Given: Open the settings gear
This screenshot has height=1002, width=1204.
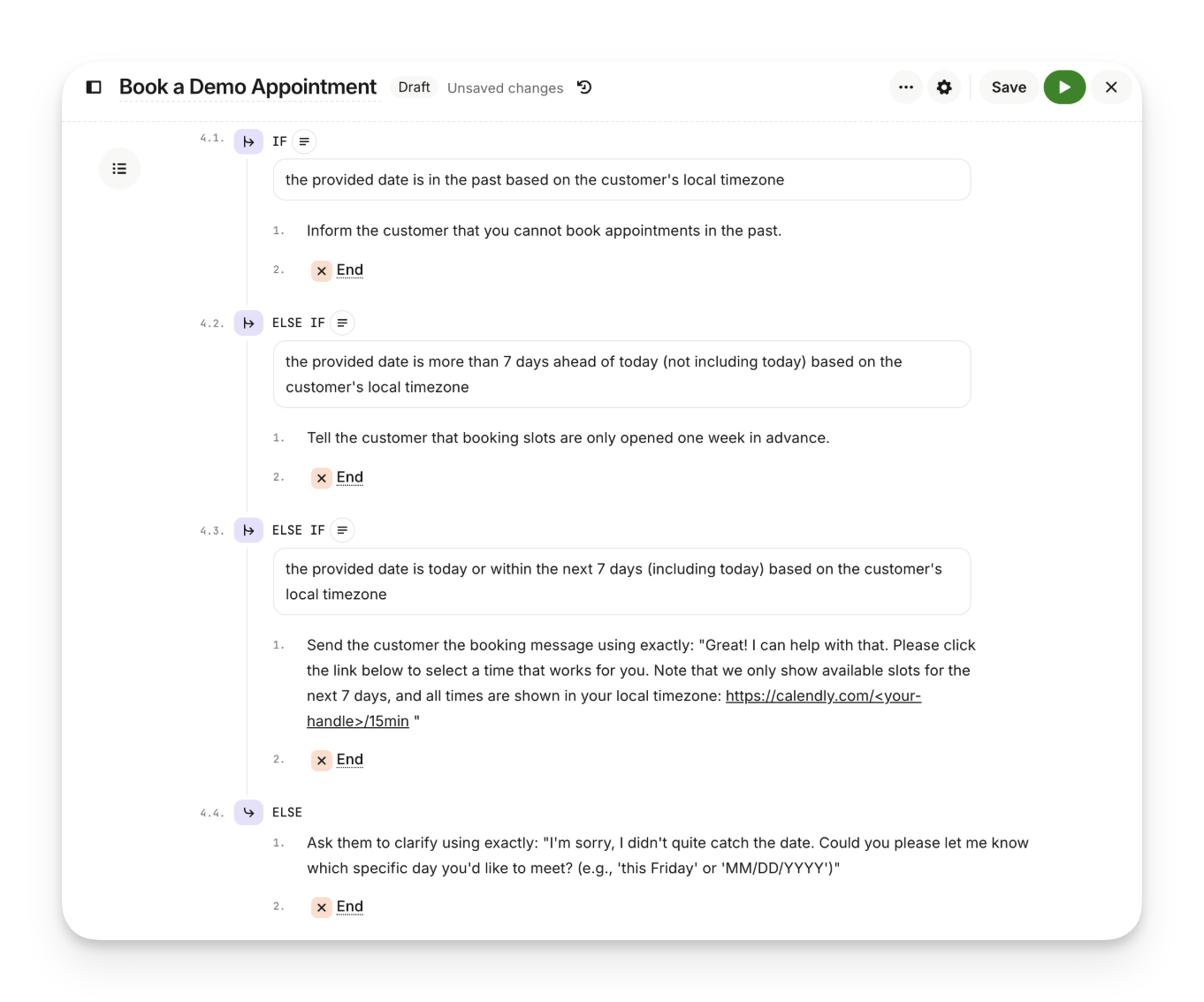Looking at the screenshot, I should 944,87.
